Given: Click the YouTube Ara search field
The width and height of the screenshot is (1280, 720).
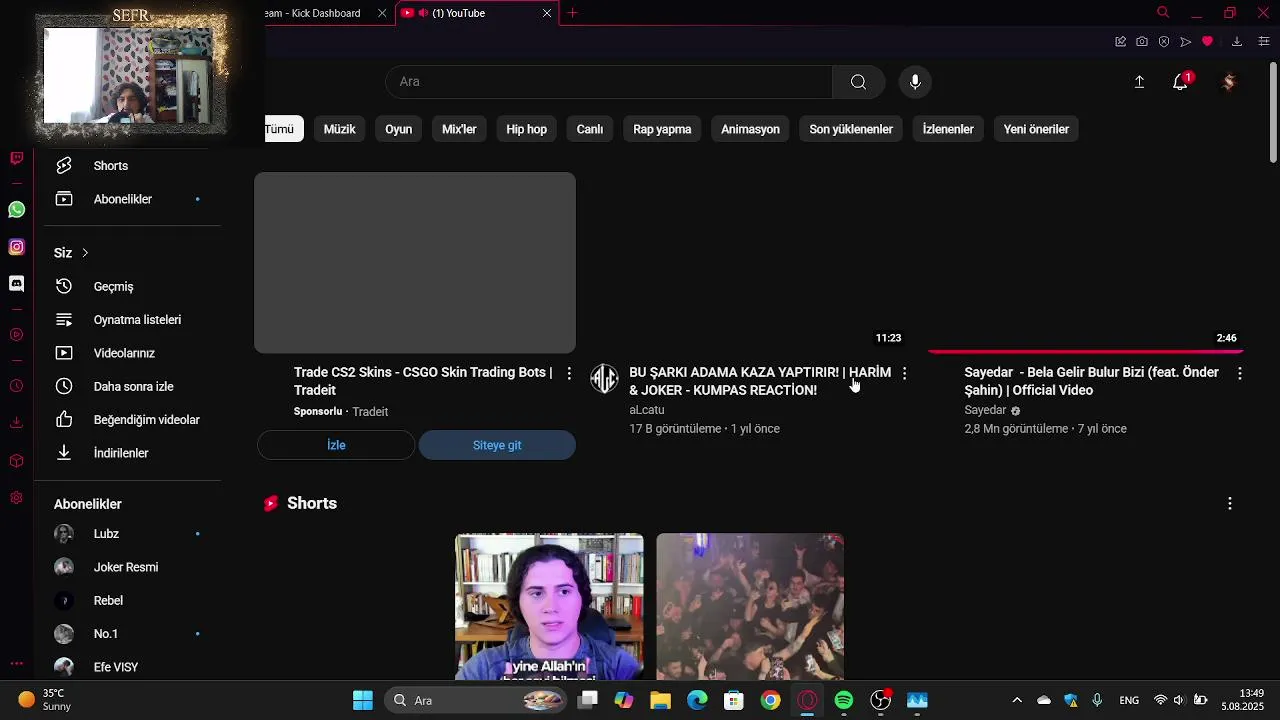Looking at the screenshot, I should (x=609, y=82).
